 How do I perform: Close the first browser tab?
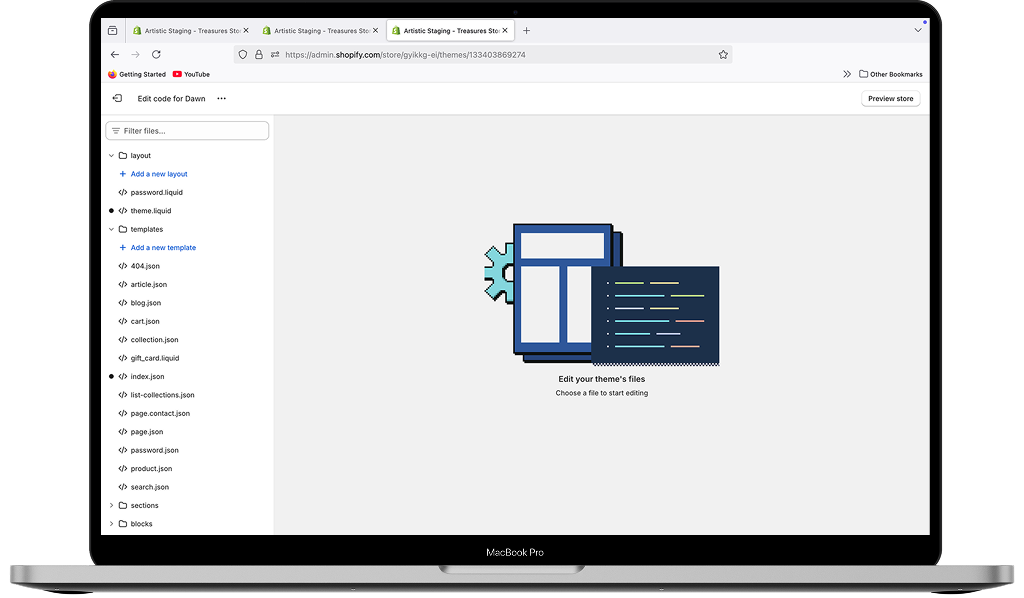[246, 31]
